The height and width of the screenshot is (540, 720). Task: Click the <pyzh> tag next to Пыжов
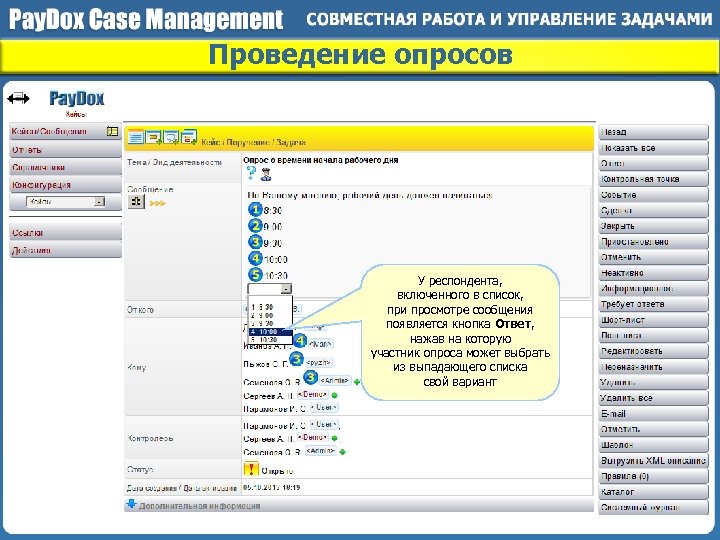click(318, 362)
